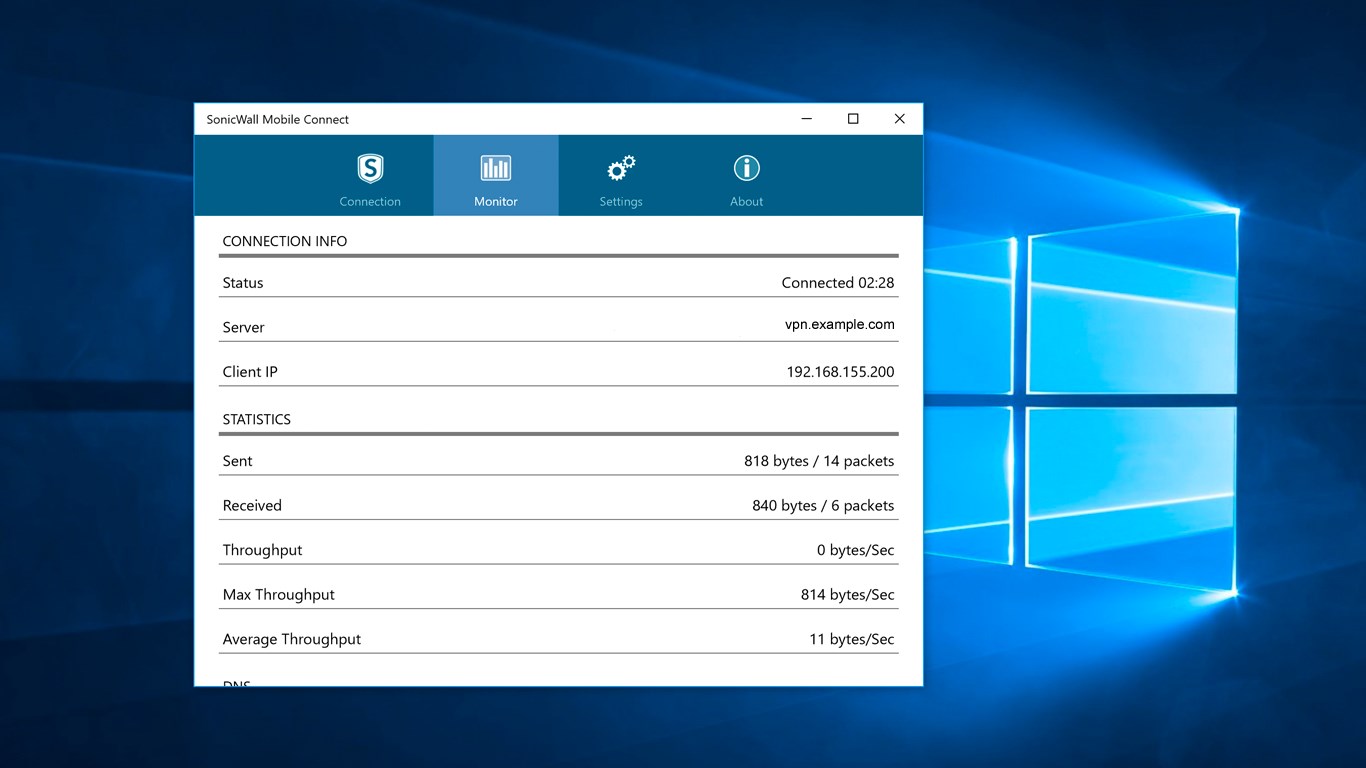
Task: Click the Received label
Action: (252, 506)
